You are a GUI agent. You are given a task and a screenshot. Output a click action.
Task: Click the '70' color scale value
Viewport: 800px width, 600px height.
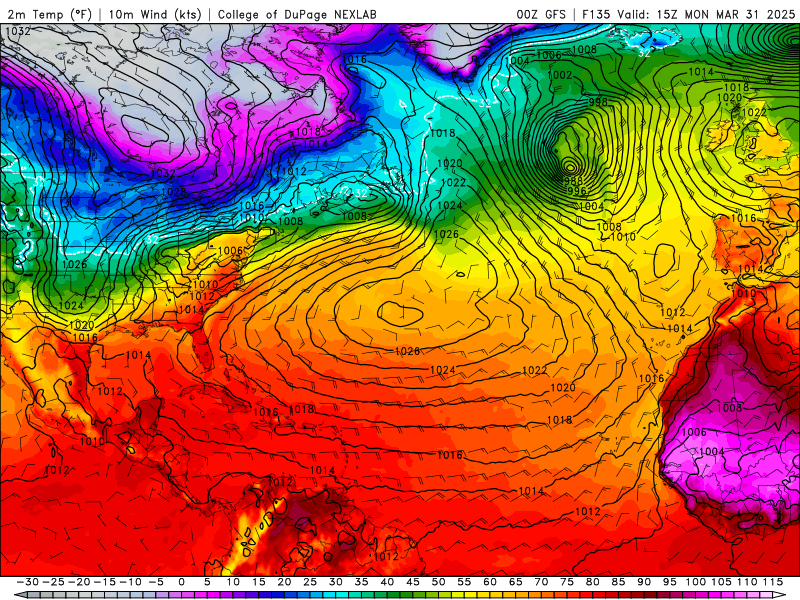coord(541,582)
